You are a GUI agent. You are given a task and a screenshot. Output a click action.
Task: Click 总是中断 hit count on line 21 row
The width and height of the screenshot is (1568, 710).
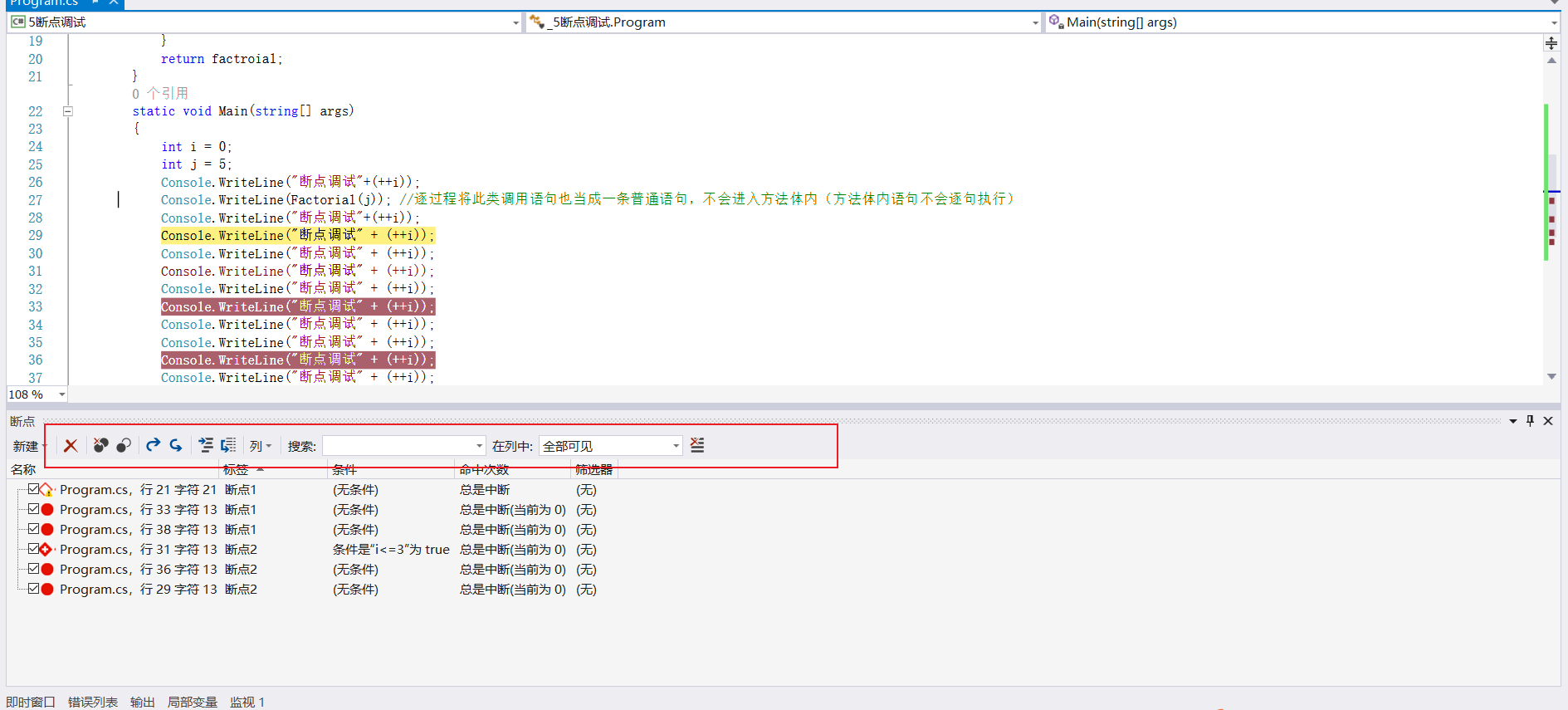pyautogui.click(x=485, y=490)
